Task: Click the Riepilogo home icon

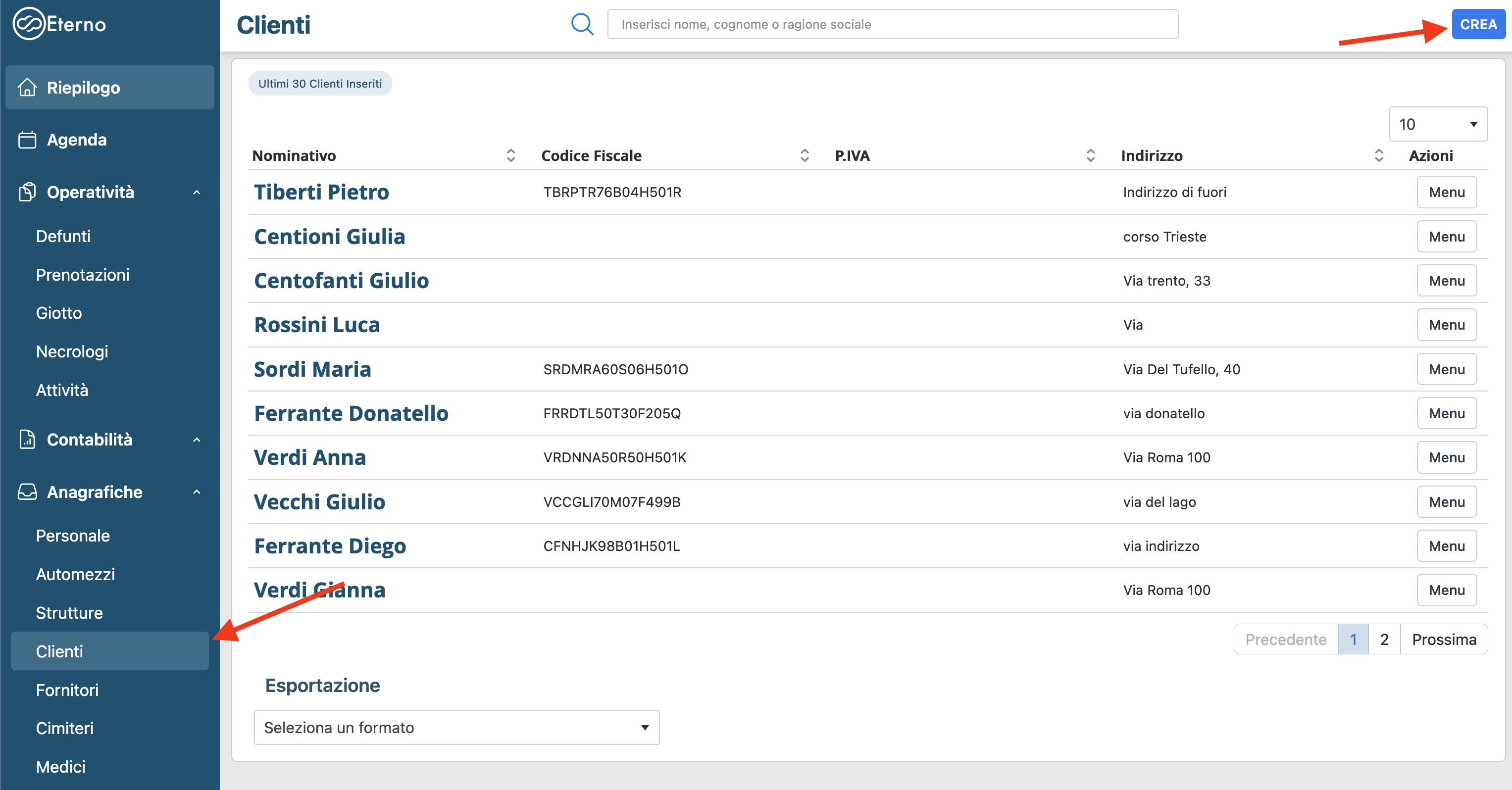Action: [27, 88]
